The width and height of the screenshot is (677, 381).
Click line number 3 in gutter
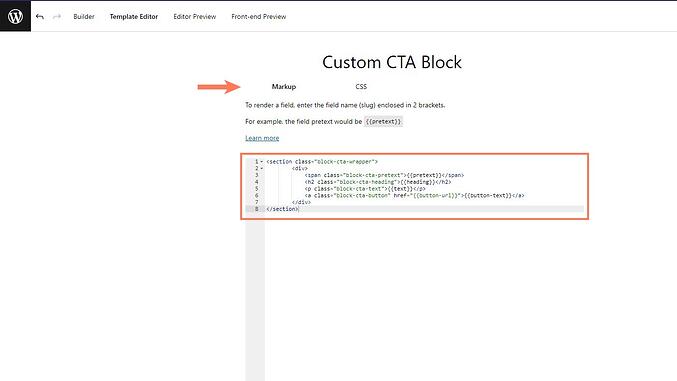[x=256, y=175]
